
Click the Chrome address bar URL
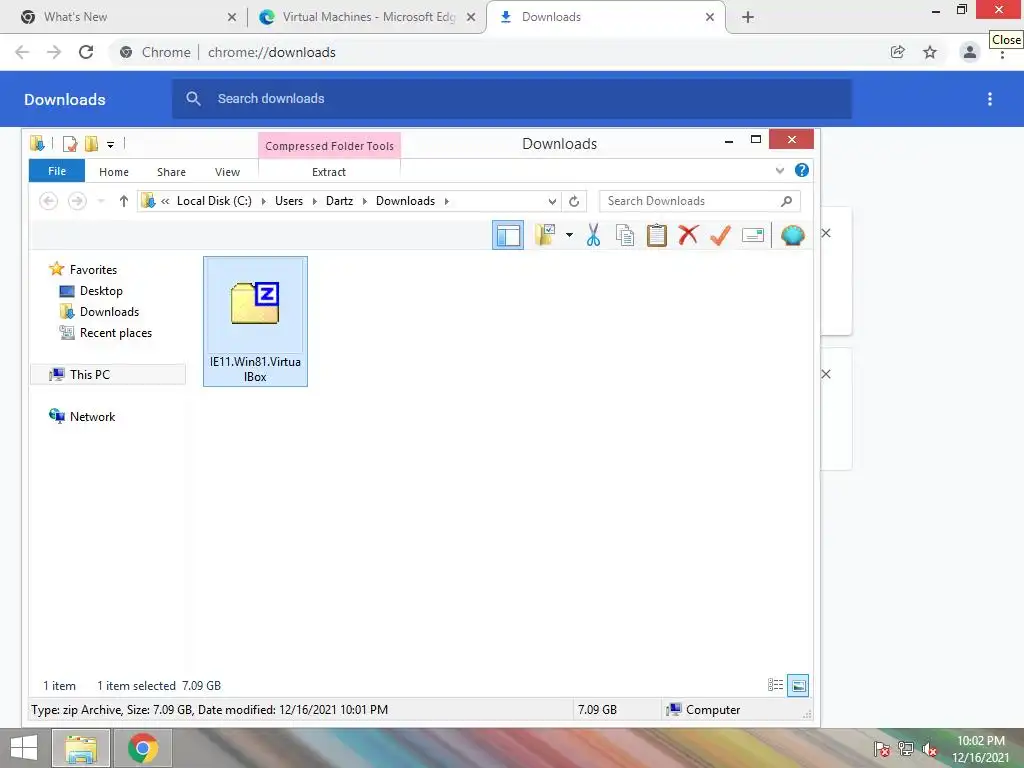coord(272,52)
